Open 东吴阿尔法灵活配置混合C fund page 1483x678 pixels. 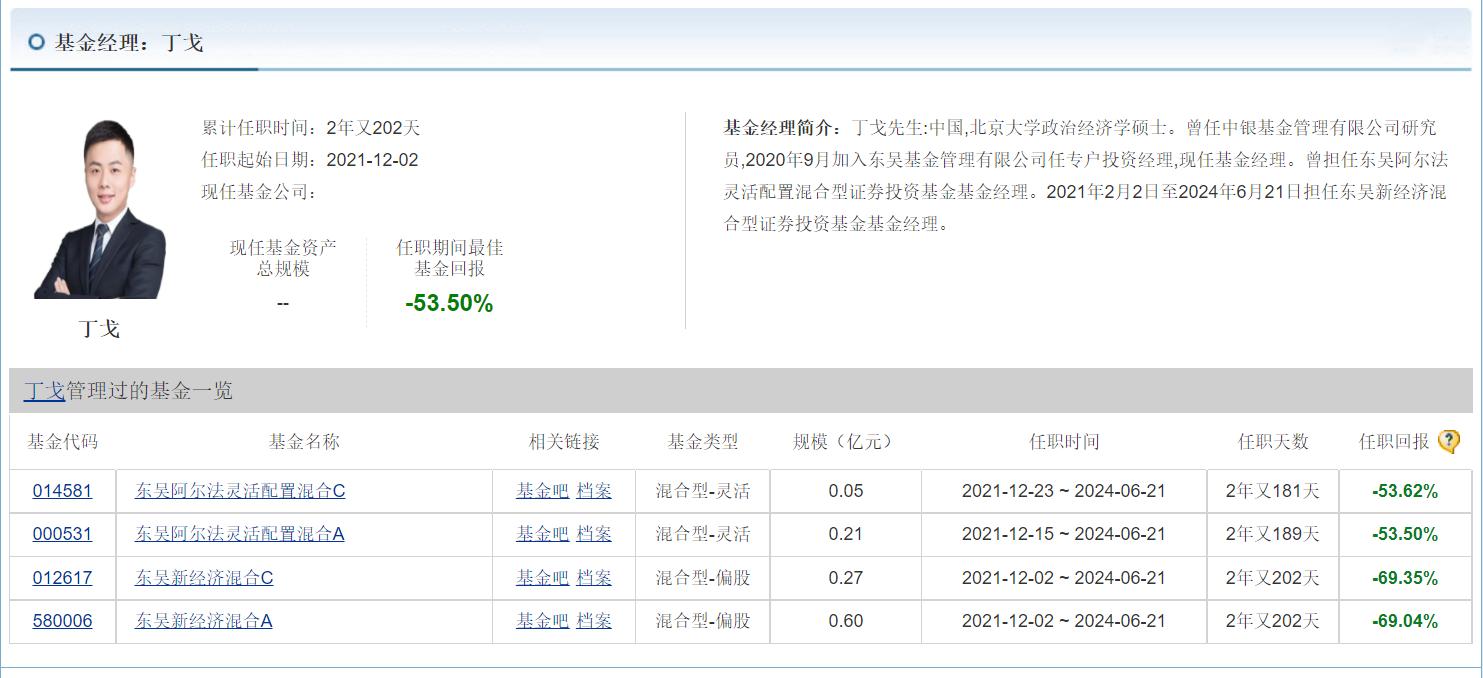tap(240, 491)
